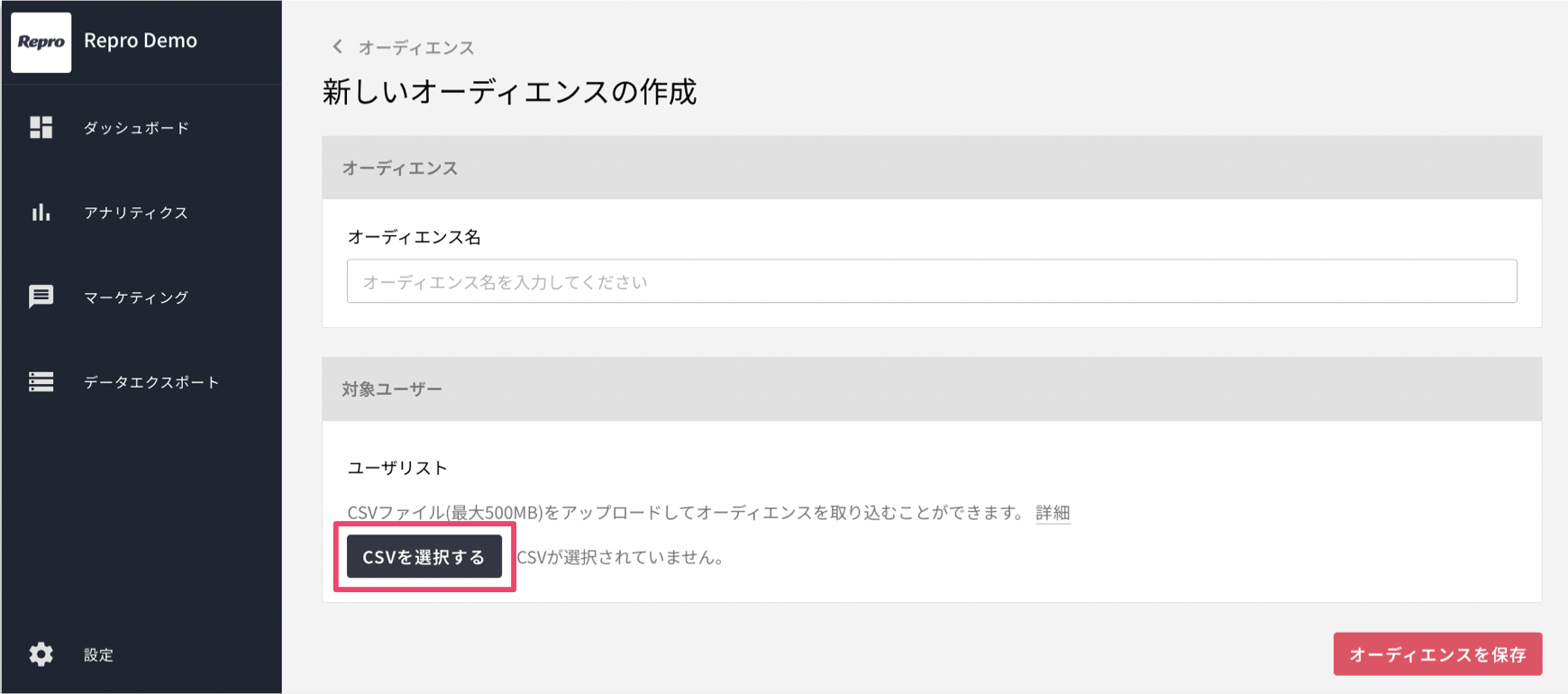Click the オーディエンスを保存 button
The height and width of the screenshot is (694, 1568).
click(x=1437, y=654)
